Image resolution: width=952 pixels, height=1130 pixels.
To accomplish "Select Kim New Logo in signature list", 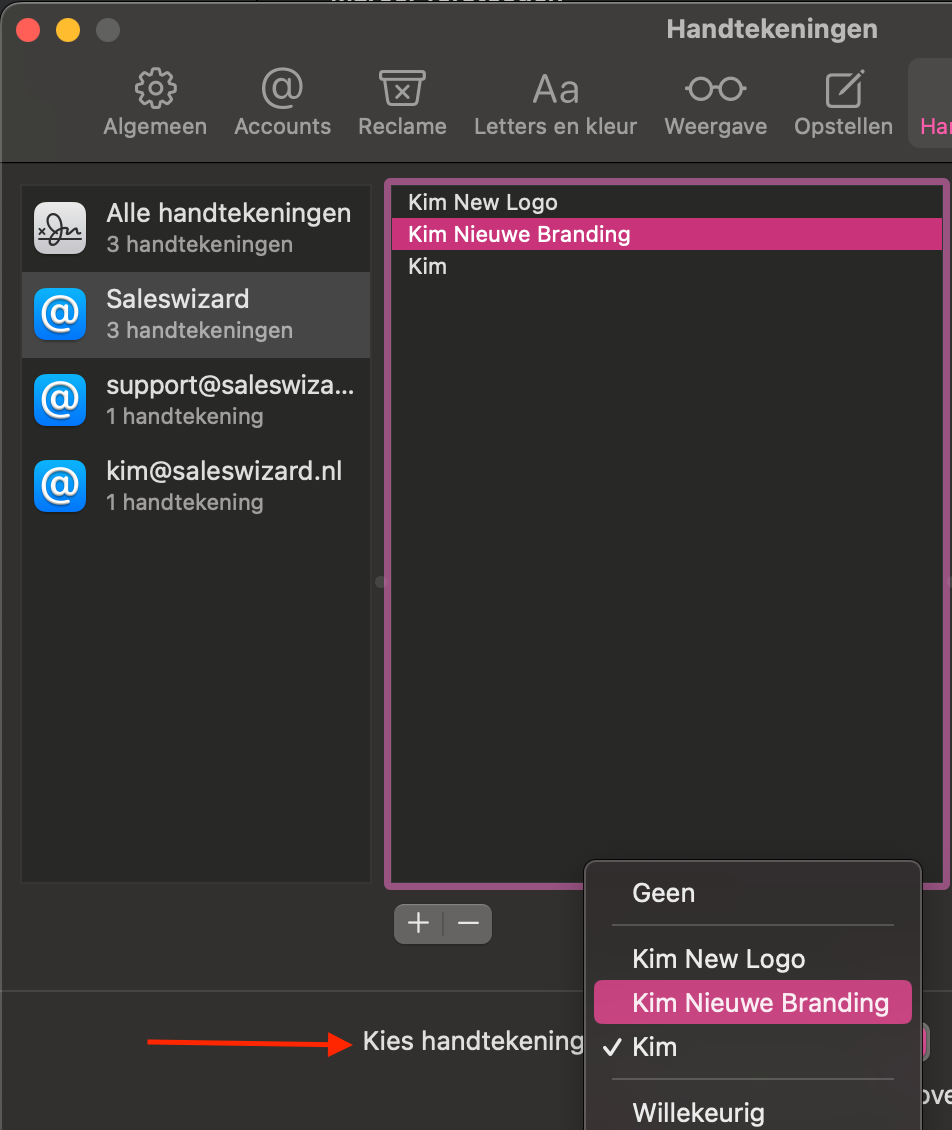I will coord(482,203).
